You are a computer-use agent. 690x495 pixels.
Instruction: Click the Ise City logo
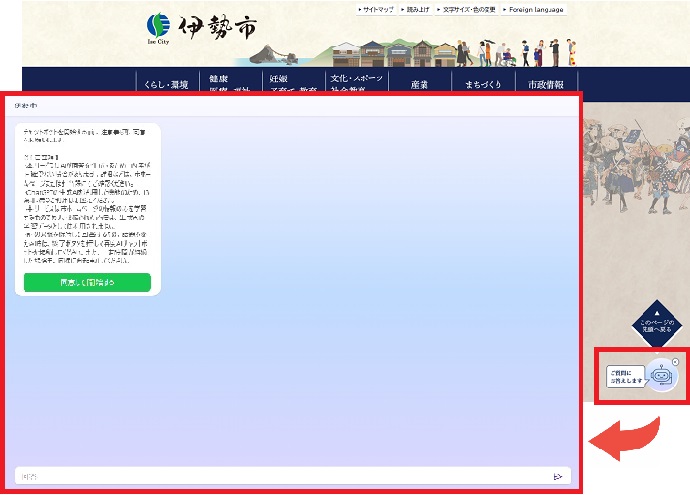click(x=201, y=29)
